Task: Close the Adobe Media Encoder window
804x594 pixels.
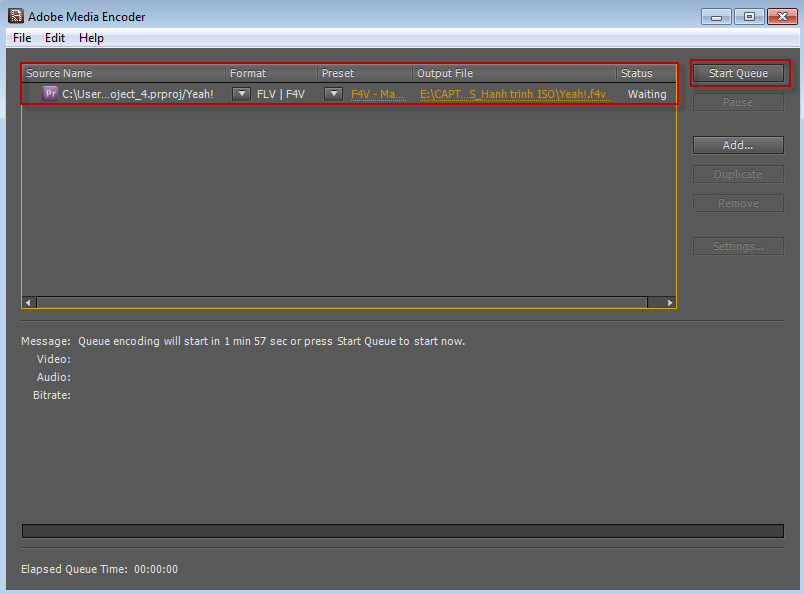Action: pyautogui.click(x=782, y=17)
